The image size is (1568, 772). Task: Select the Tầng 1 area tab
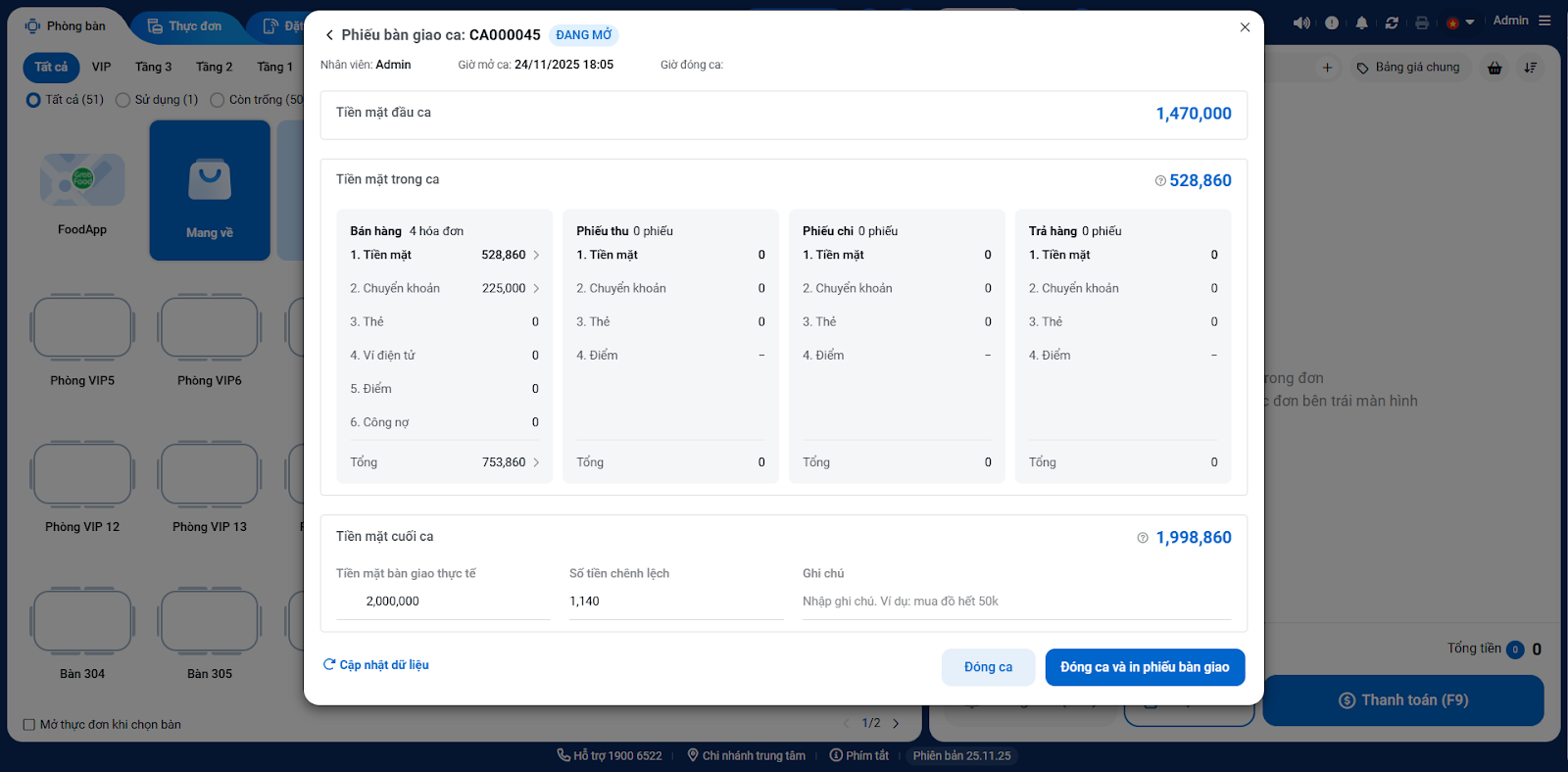274,67
